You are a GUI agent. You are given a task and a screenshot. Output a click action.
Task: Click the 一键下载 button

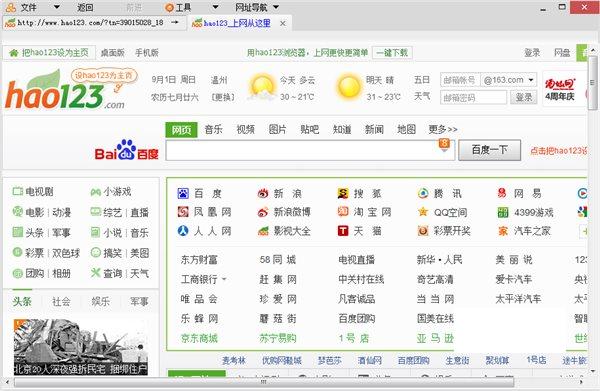click(392, 52)
